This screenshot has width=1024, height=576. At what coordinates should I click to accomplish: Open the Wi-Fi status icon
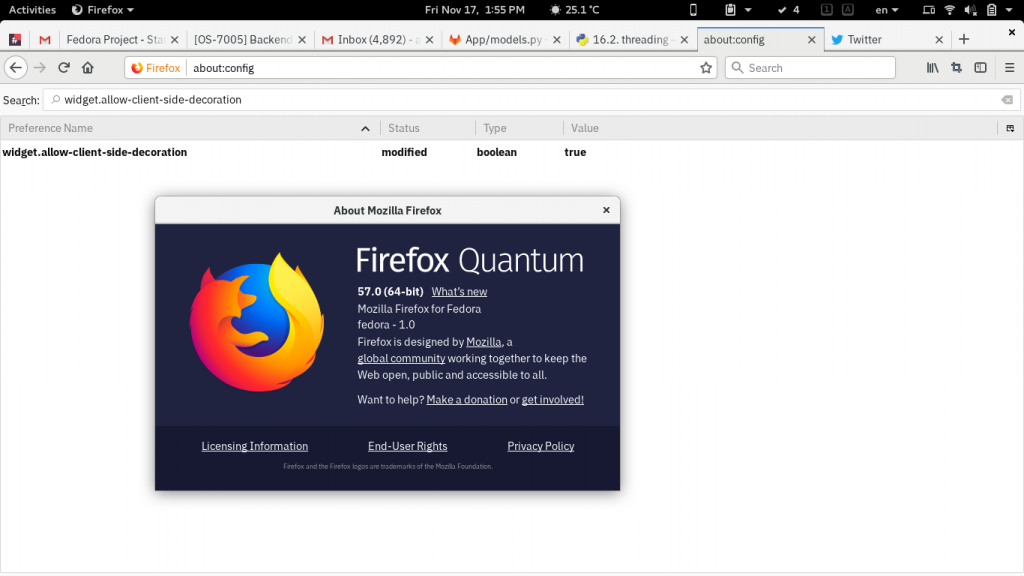coord(950,10)
